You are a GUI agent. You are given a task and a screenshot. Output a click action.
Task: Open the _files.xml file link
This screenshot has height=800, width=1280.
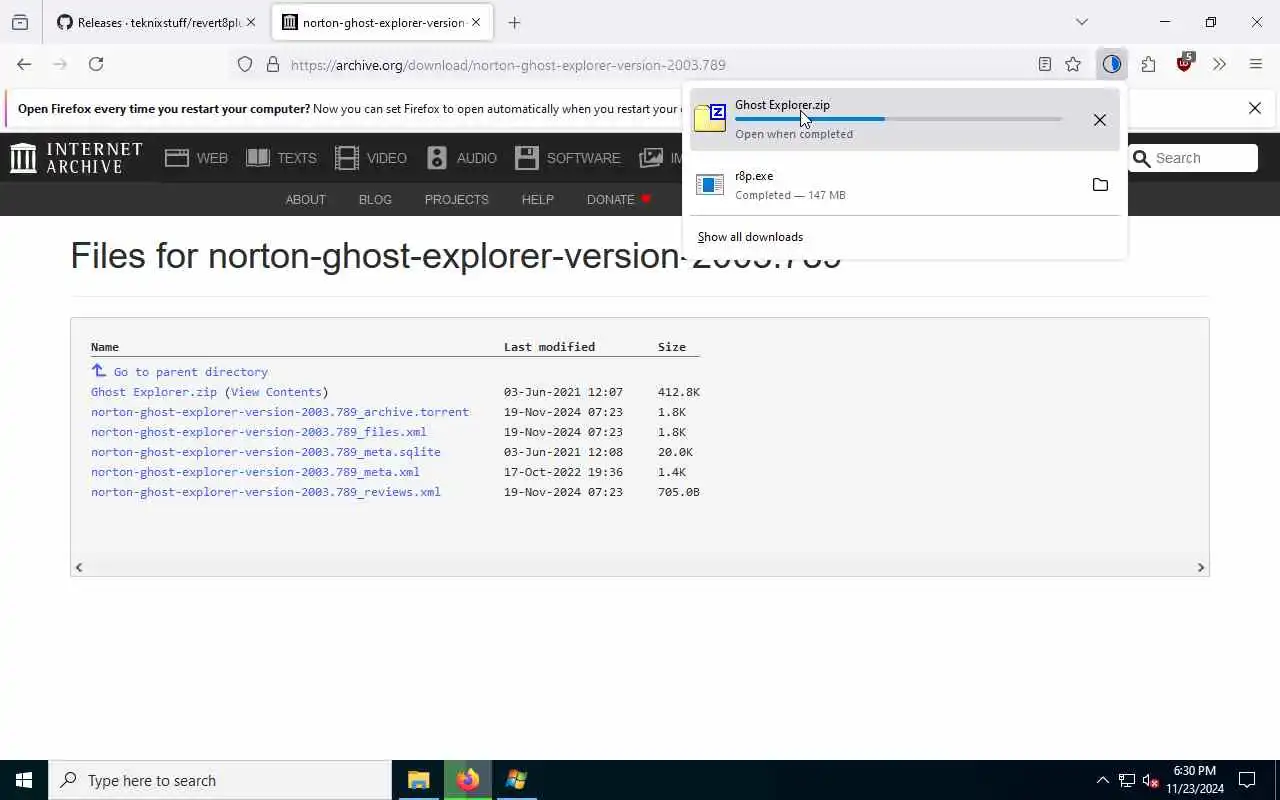pos(259,432)
